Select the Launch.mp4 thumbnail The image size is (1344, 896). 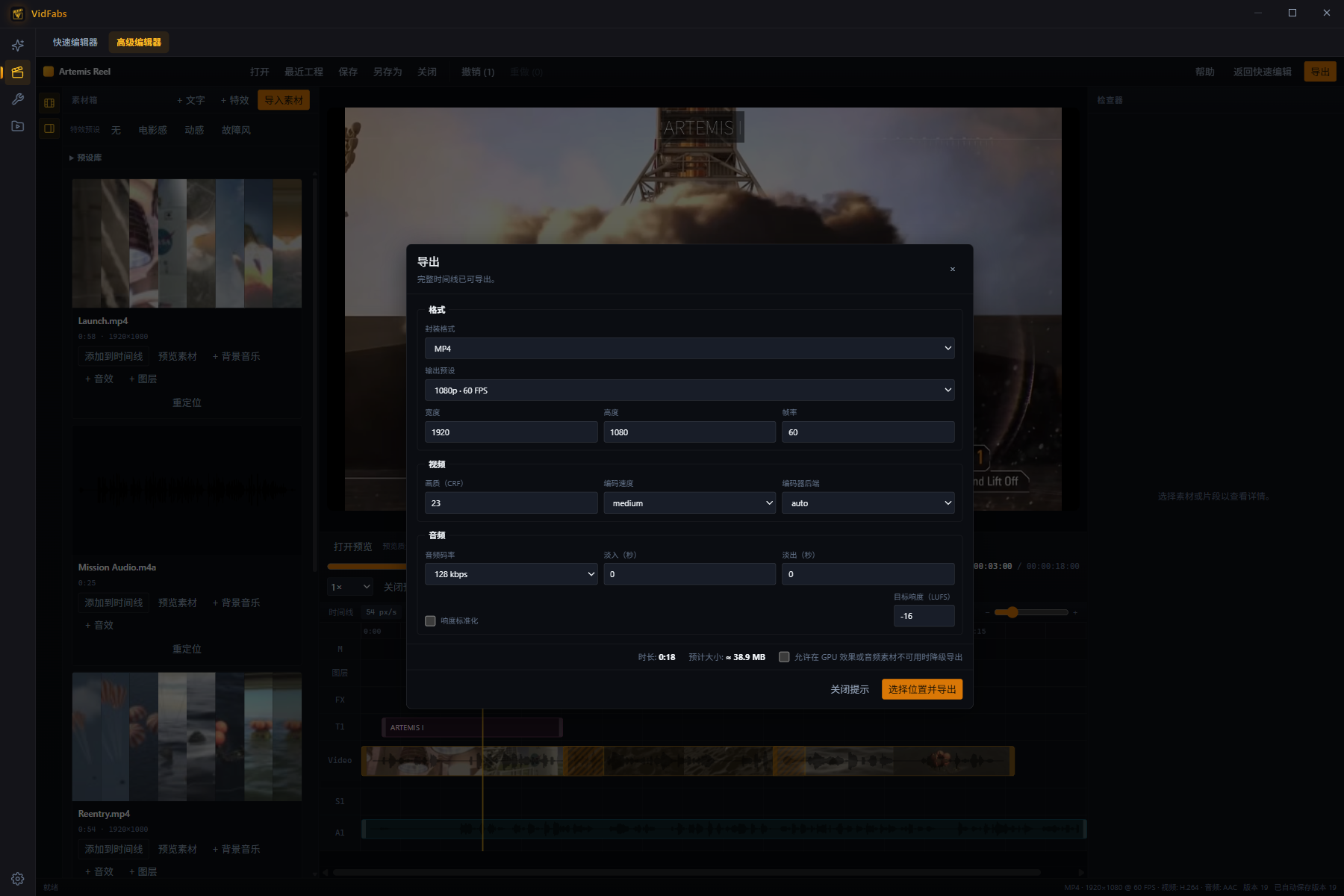point(187,243)
